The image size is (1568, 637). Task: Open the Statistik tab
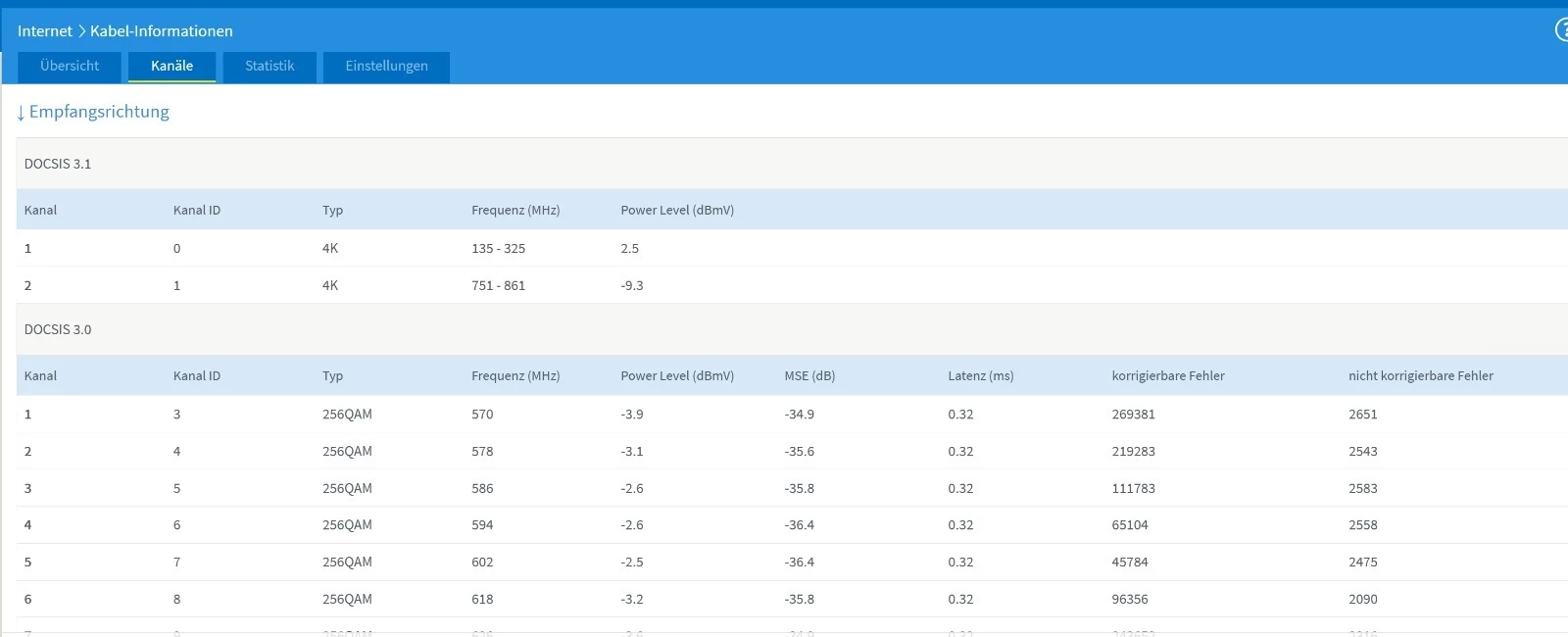coord(269,67)
